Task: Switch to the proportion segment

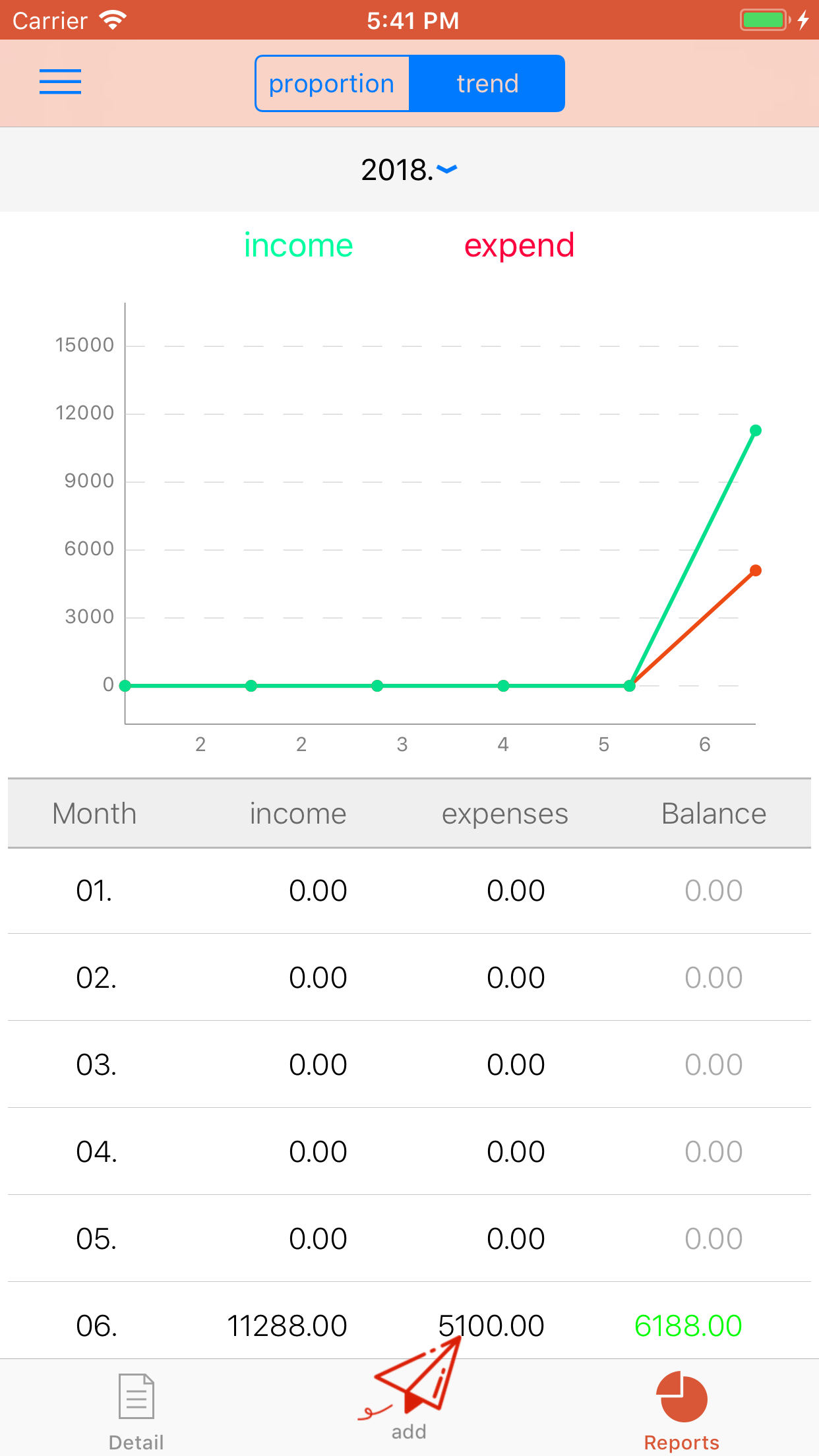Action: (332, 84)
